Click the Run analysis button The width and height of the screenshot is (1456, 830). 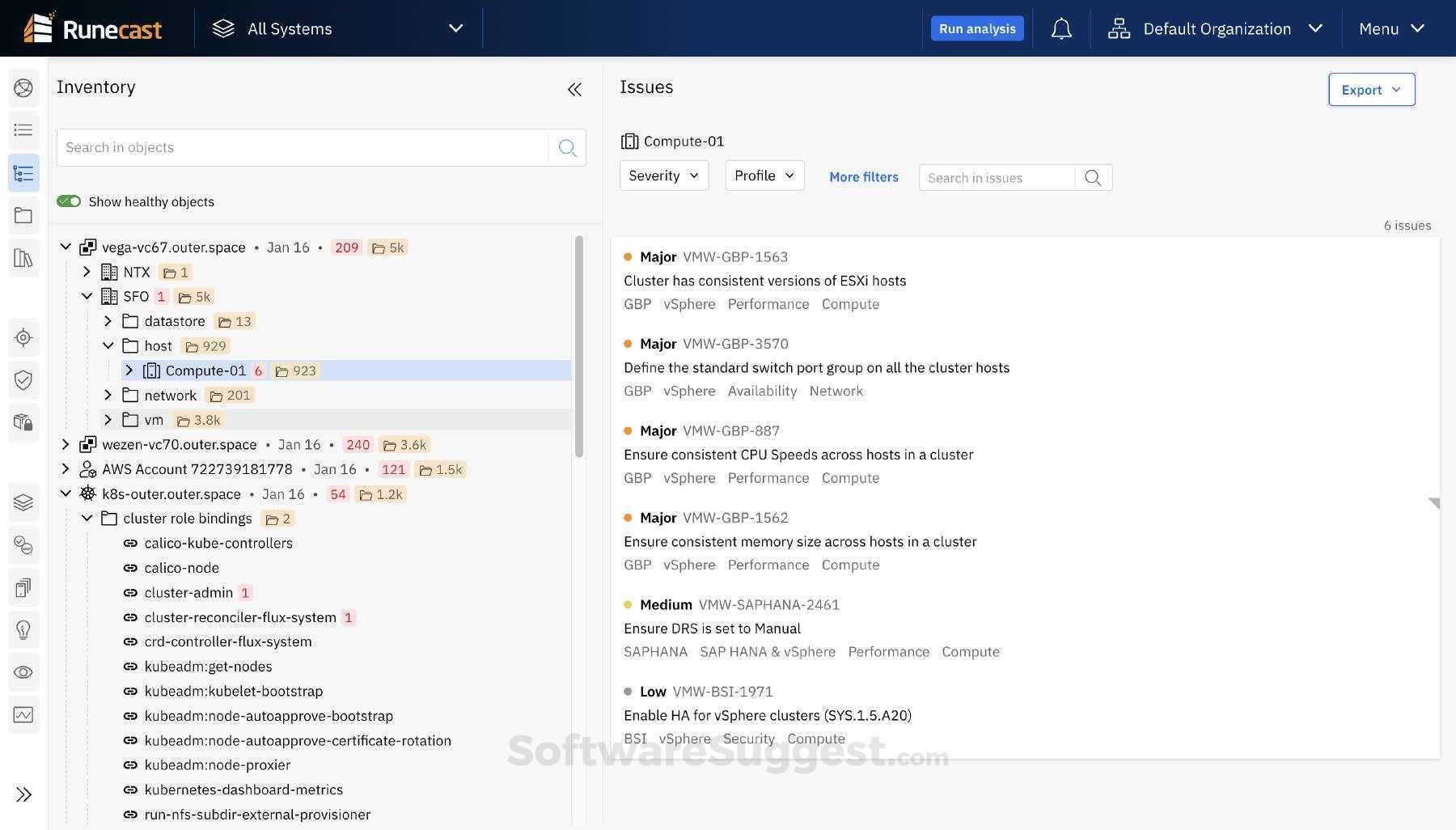coord(976,29)
